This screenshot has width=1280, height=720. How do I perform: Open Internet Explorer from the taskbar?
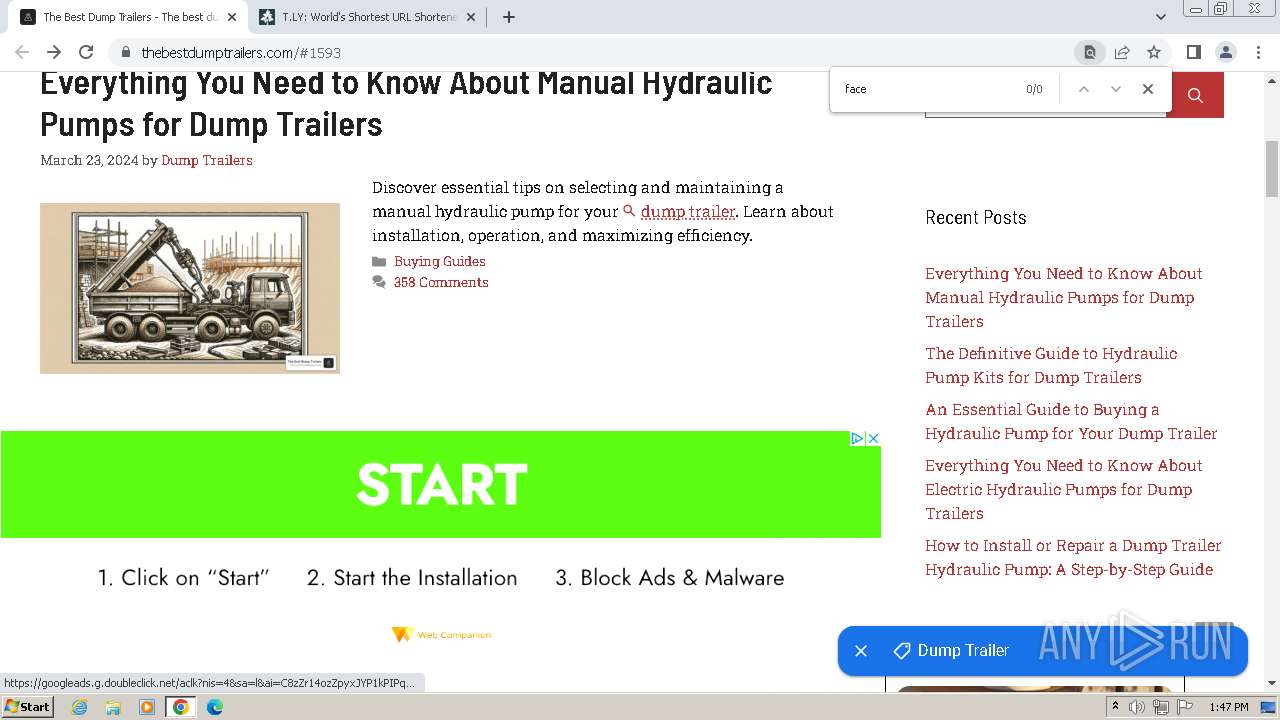(79, 707)
